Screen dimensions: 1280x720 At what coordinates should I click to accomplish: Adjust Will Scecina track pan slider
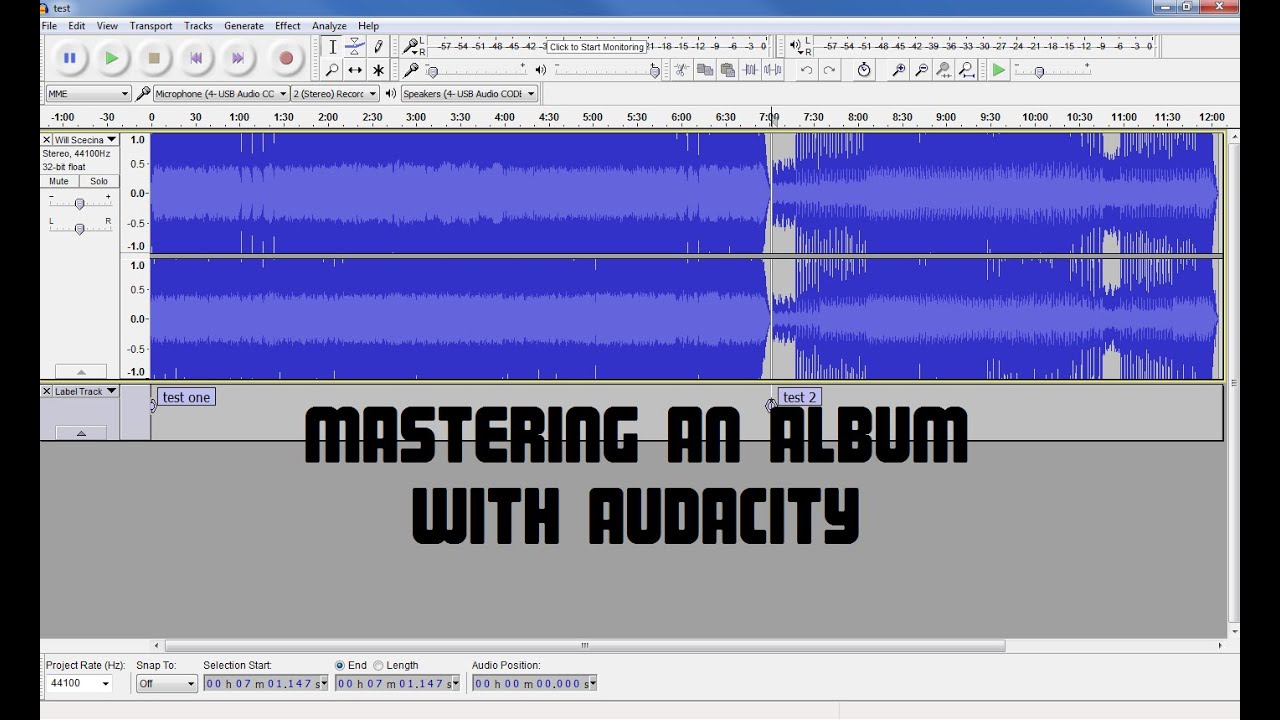point(80,228)
